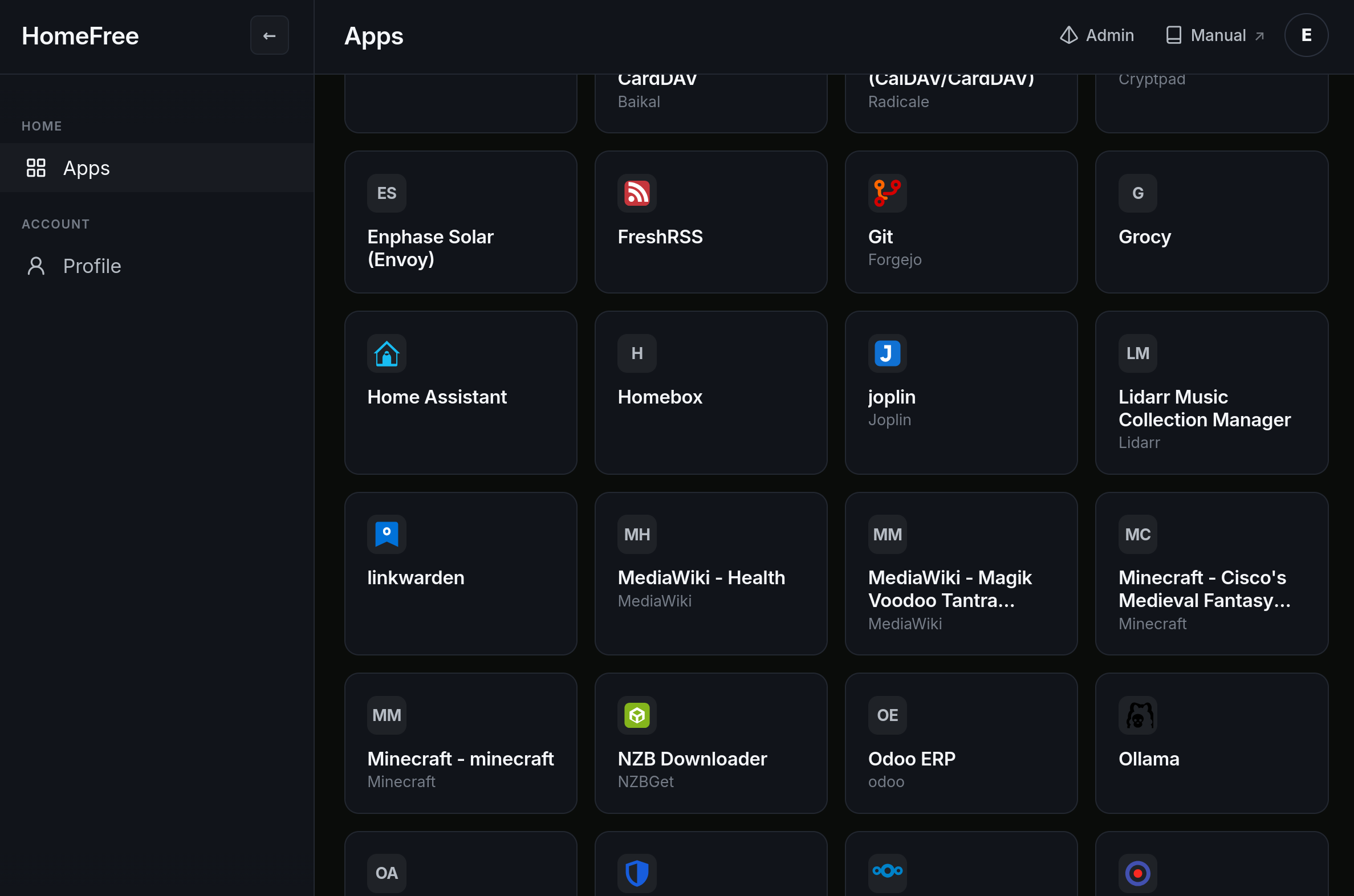Click the Git branch icon
The width and height of the screenshot is (1354, 896).
click(x=887, y=193)
